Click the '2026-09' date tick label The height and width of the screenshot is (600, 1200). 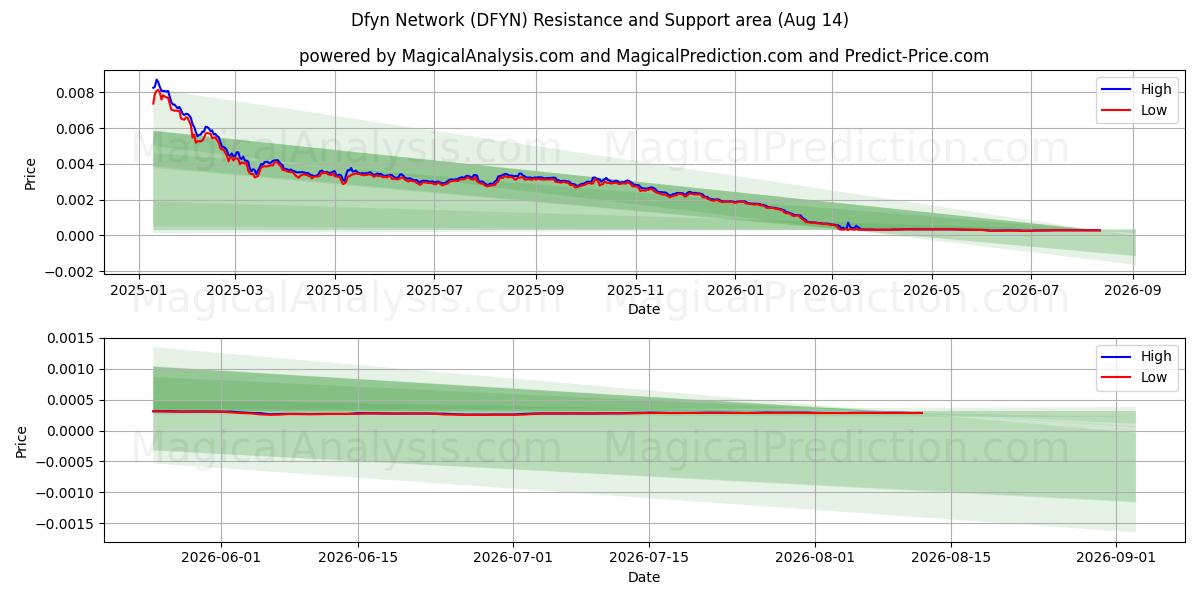click(1133, 290)
